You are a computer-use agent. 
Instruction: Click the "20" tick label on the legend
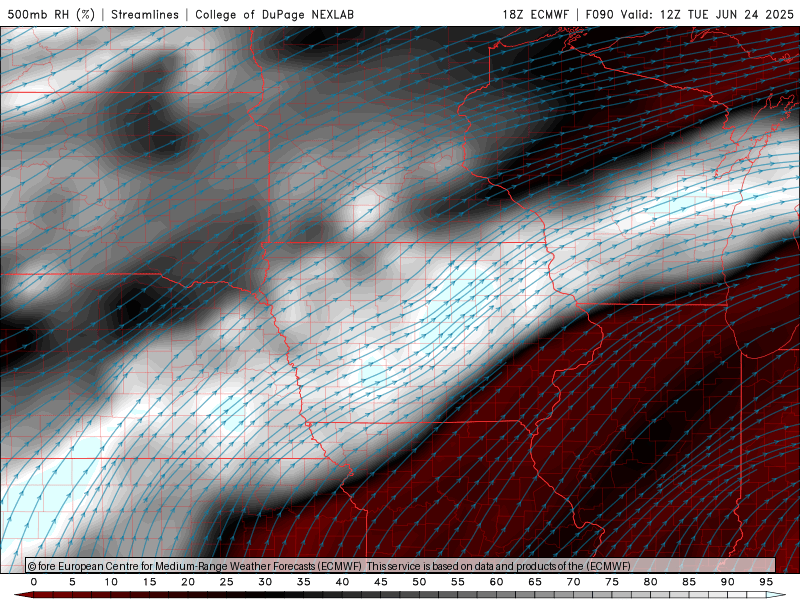tap(188, 582)
